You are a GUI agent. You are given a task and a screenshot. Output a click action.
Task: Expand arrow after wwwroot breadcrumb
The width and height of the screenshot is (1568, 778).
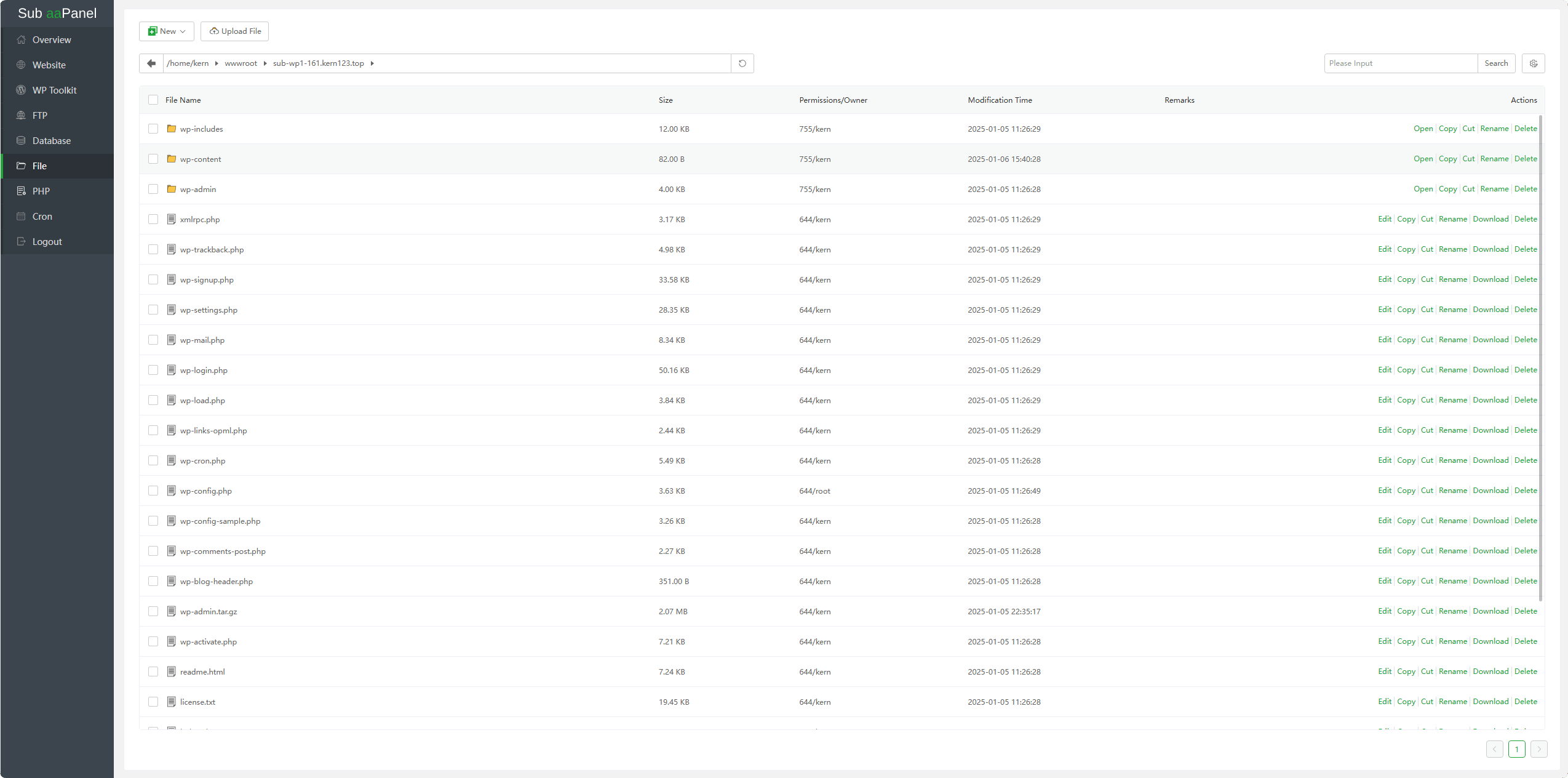(265, 63)
